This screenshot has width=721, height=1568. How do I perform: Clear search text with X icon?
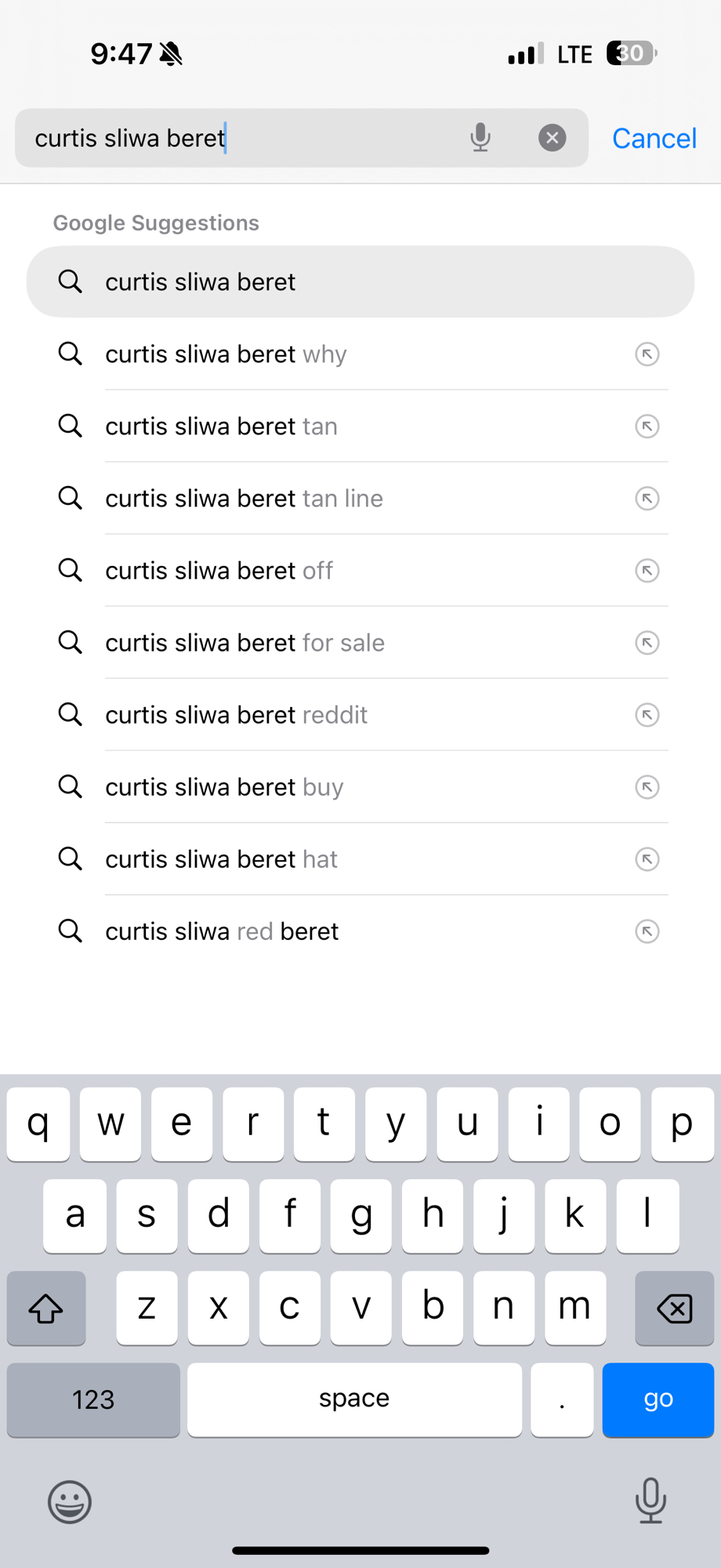[x=552, y=138]
